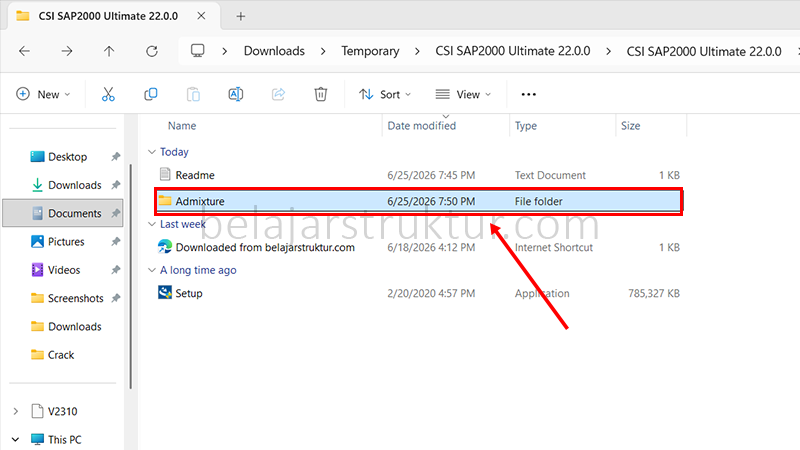Image resolution: width=800 pixels, height=450 pixels.
Task: Click first CSI SAP2000 Ultimate 22.0.0 breadcrumb
Action: pos(513,51)
